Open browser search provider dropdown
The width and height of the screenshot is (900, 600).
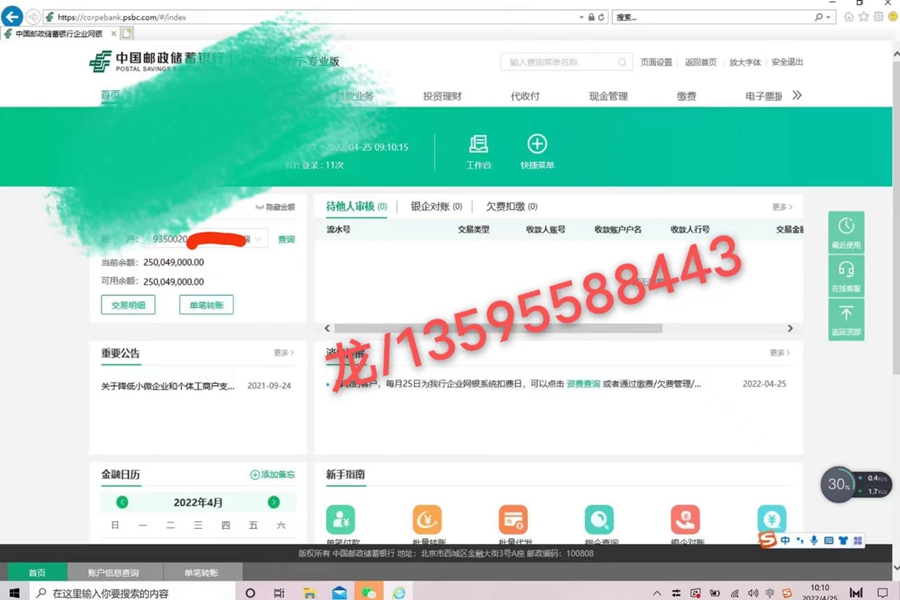pos(828,17)
